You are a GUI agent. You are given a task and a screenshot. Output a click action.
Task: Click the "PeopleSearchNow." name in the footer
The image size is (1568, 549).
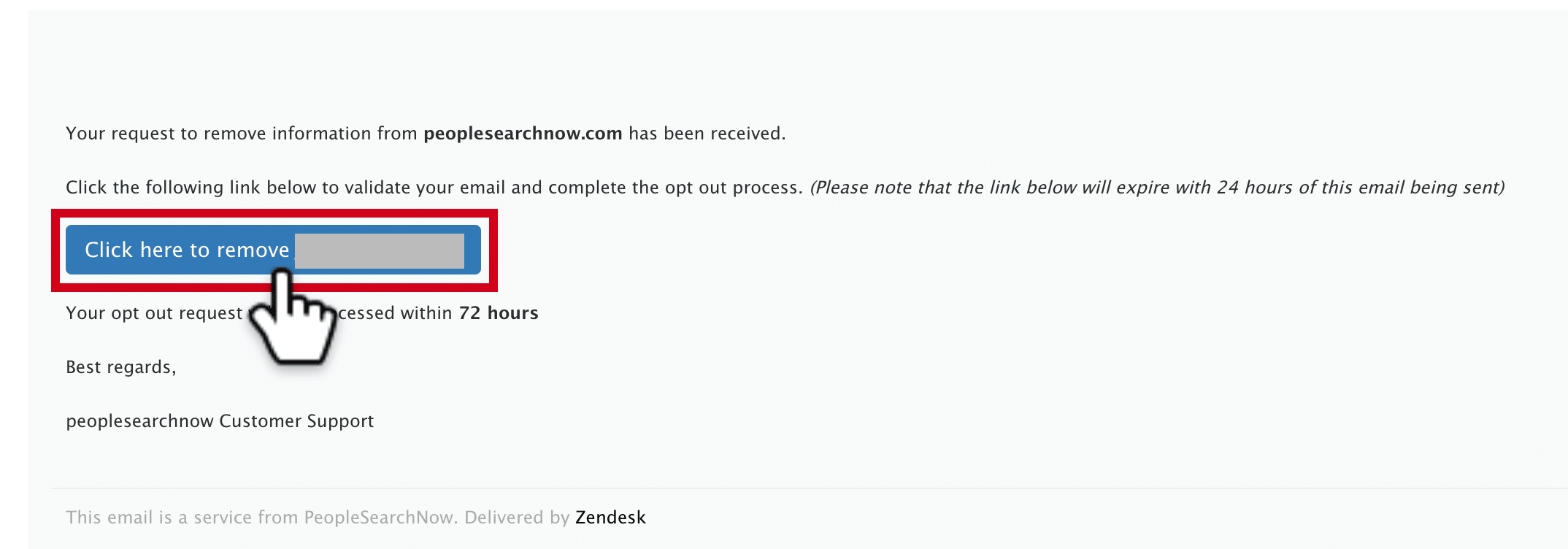381,518
